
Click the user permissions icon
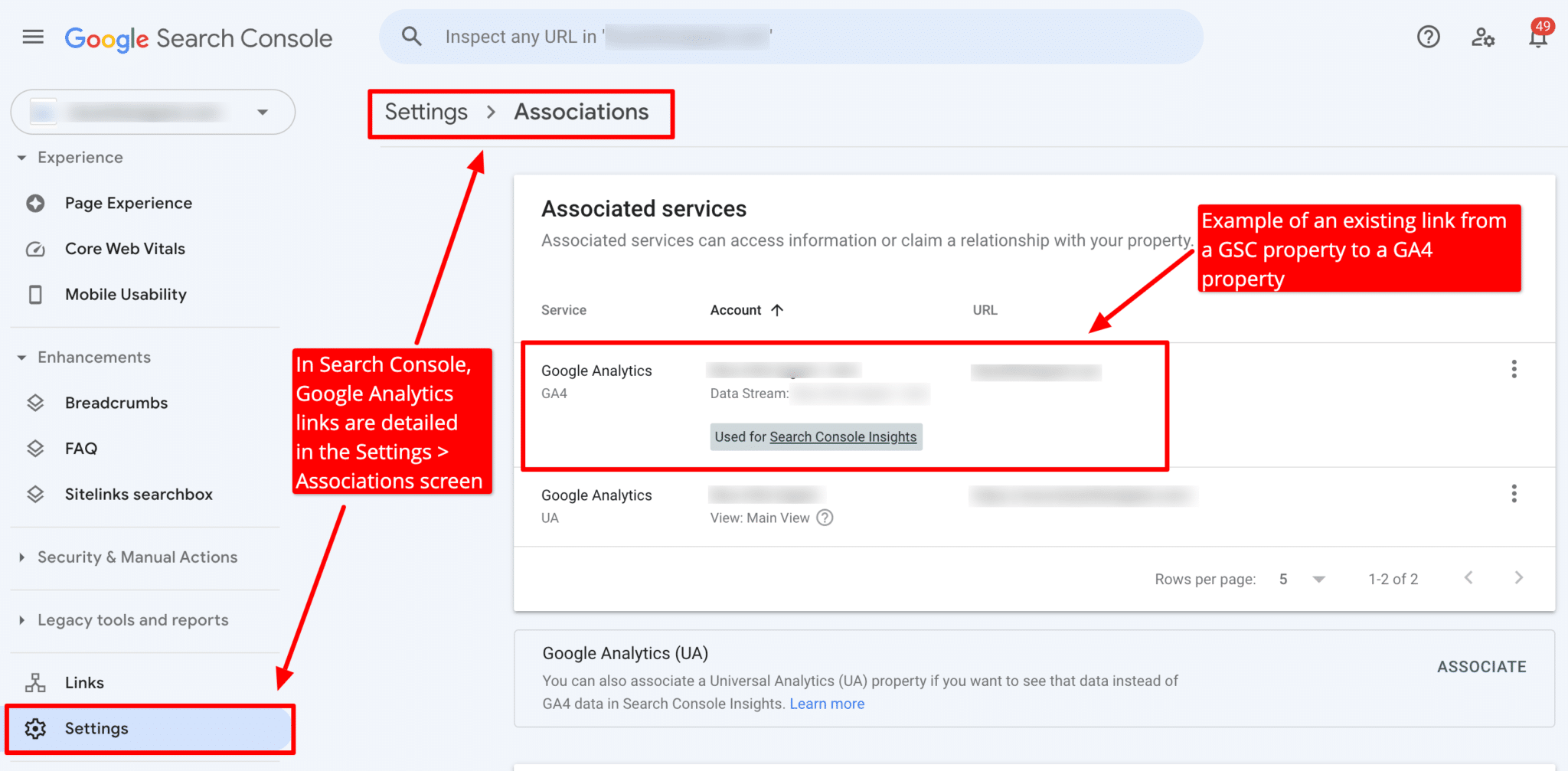pyautogui.click(x=1483, y=36)
